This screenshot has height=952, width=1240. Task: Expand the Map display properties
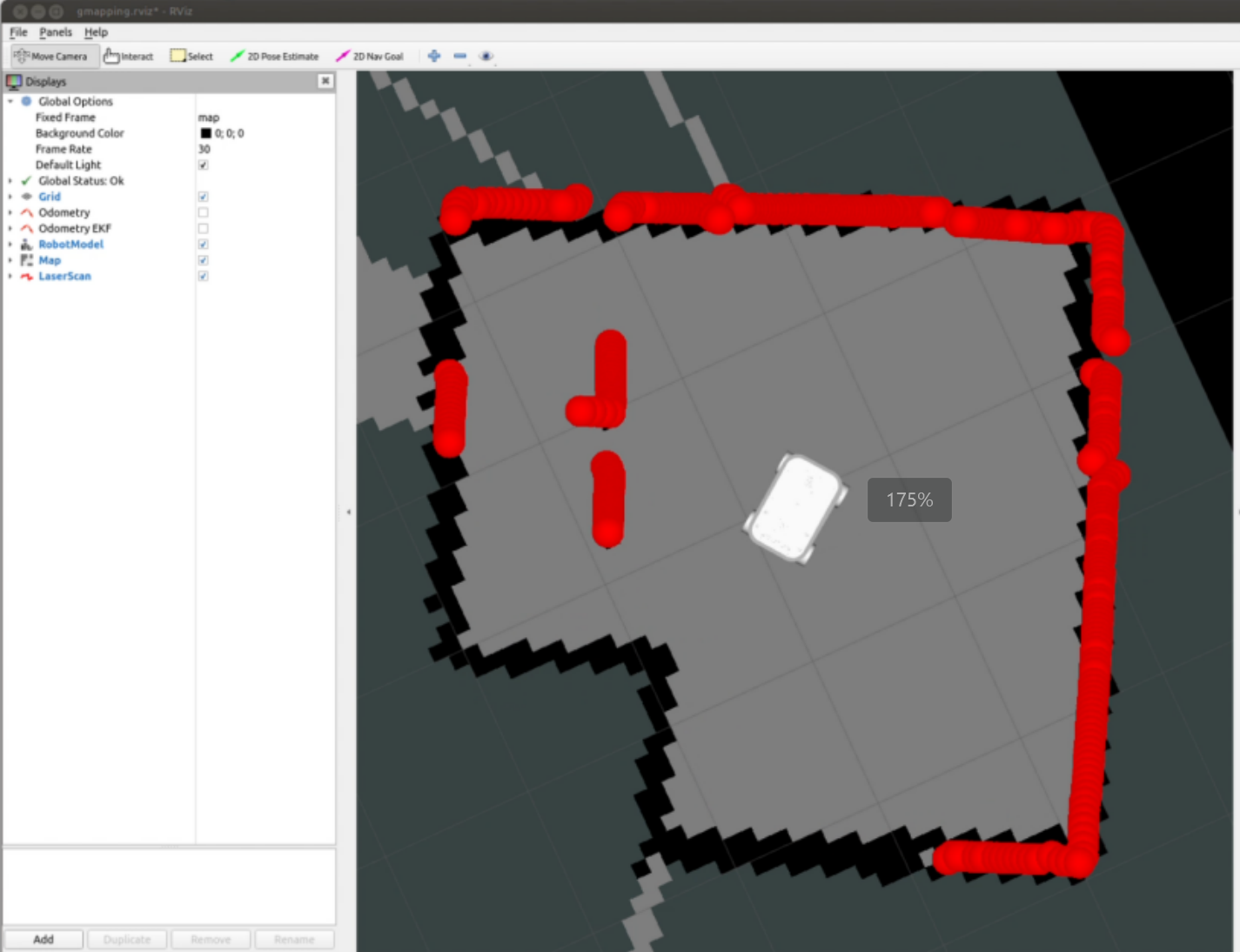[9, 260]
